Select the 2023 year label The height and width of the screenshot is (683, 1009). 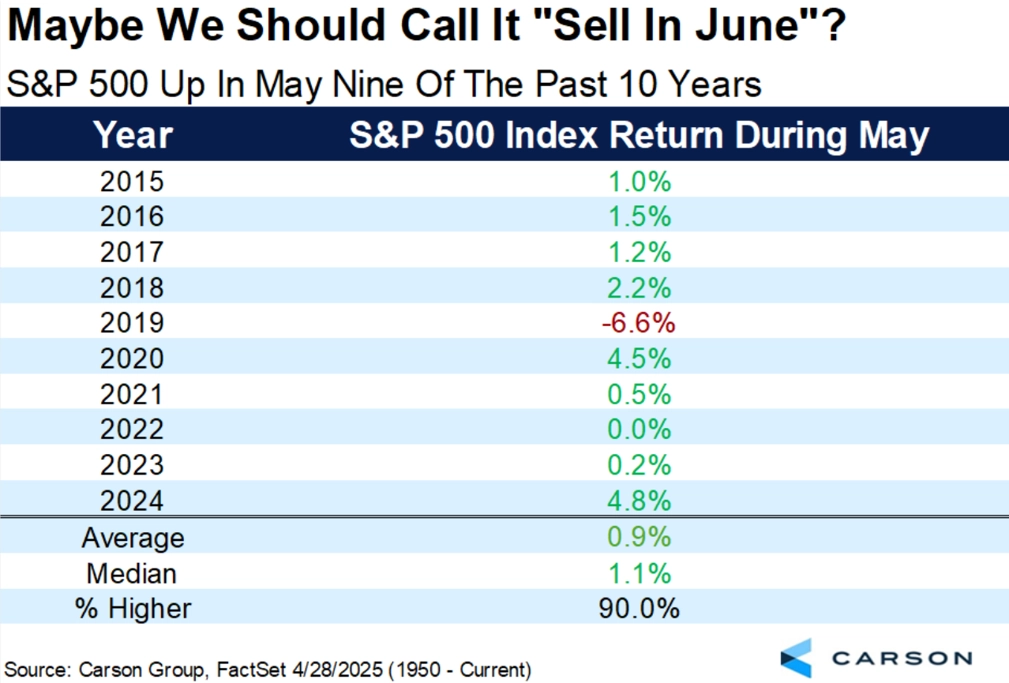132,465
